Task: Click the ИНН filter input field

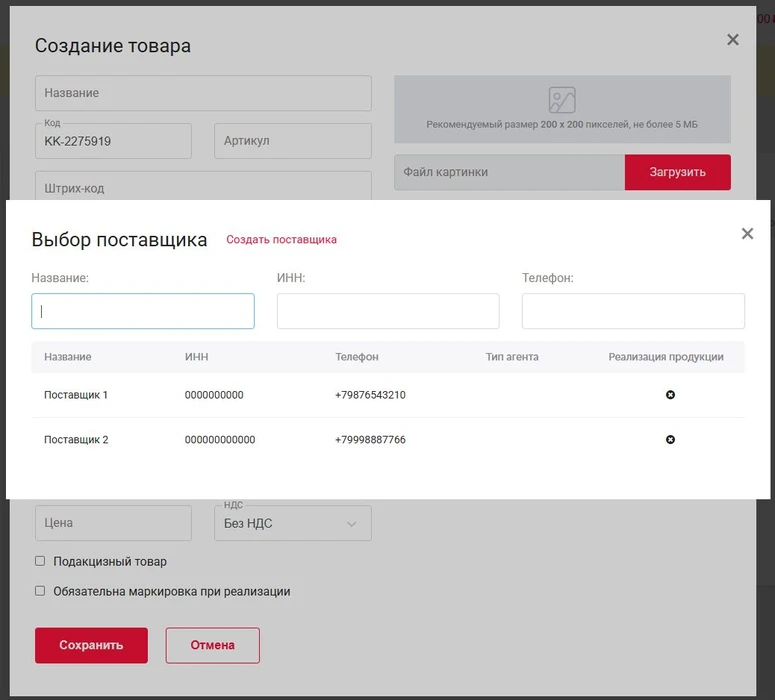Action: 388,311
